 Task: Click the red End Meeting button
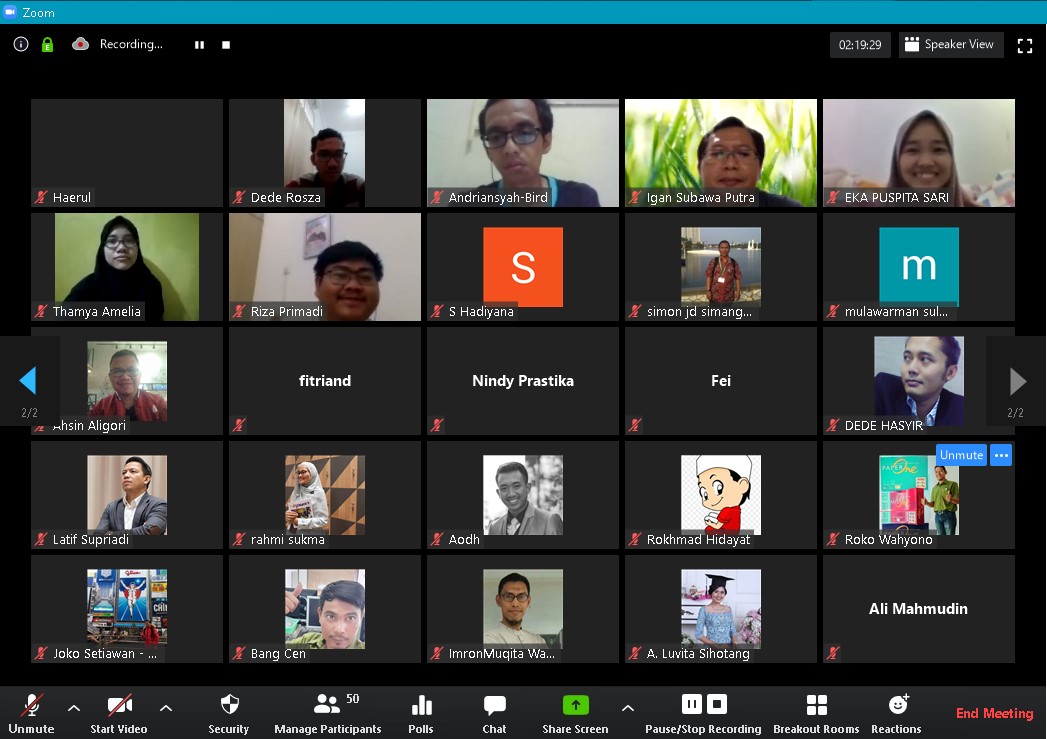coord(993,713)
